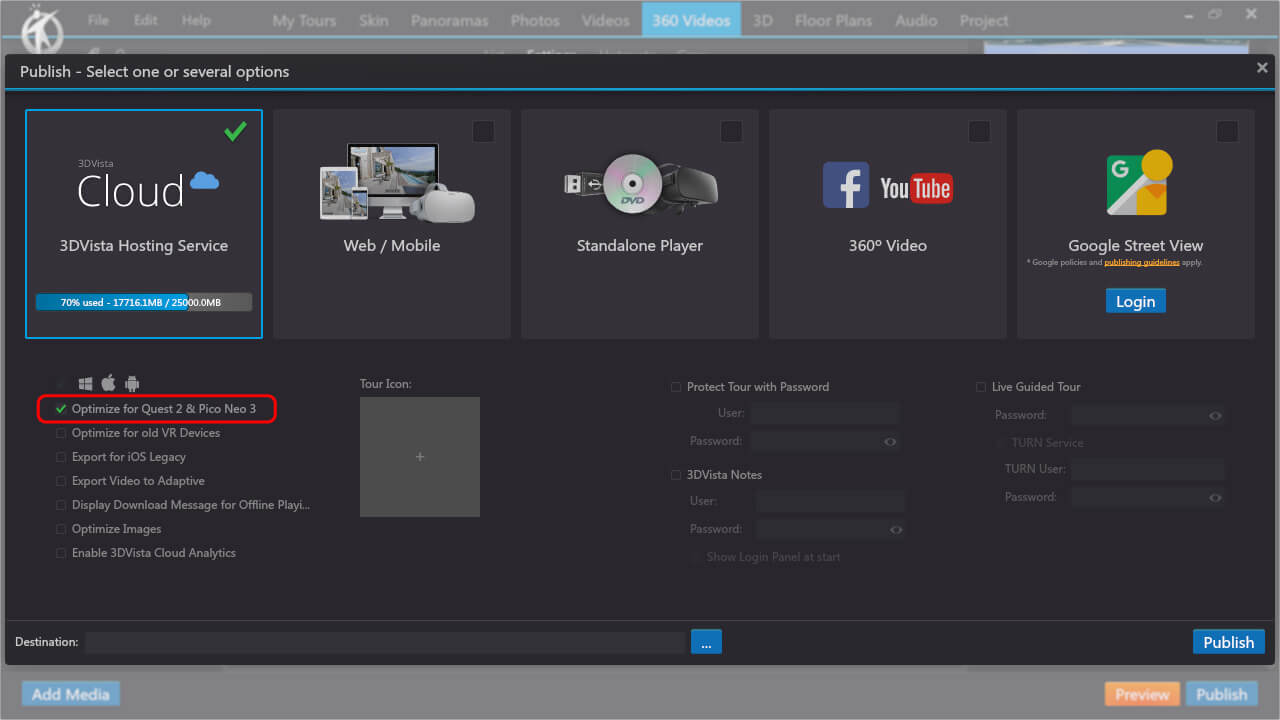Switch to the Skin tab
Image resolution: width=1280 pixels, height=720 pixels.
(374, 20)
